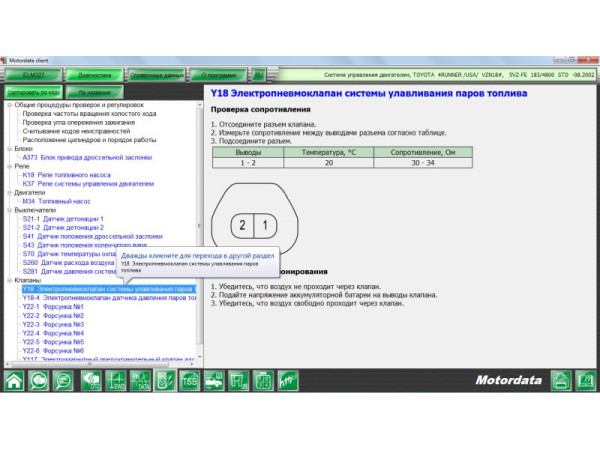The height and width of the screenshot is (450, 600).
Task: Click the MTP icon in bottom toolbar
Action: coord(289,381)
